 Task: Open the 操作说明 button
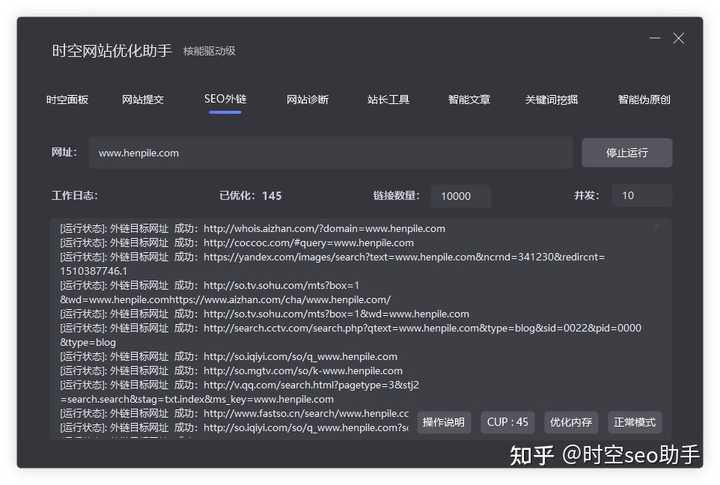click(x=443, y=422)
